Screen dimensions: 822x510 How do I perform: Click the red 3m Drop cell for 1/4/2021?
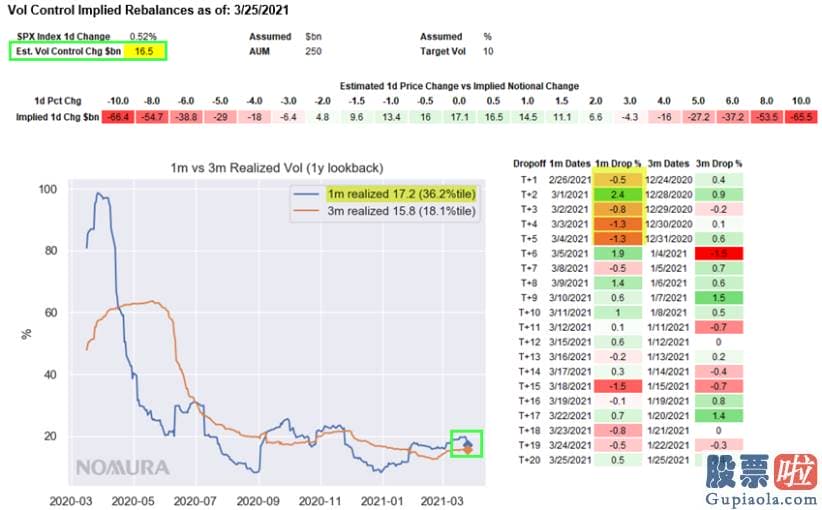(x=719, y=254)
